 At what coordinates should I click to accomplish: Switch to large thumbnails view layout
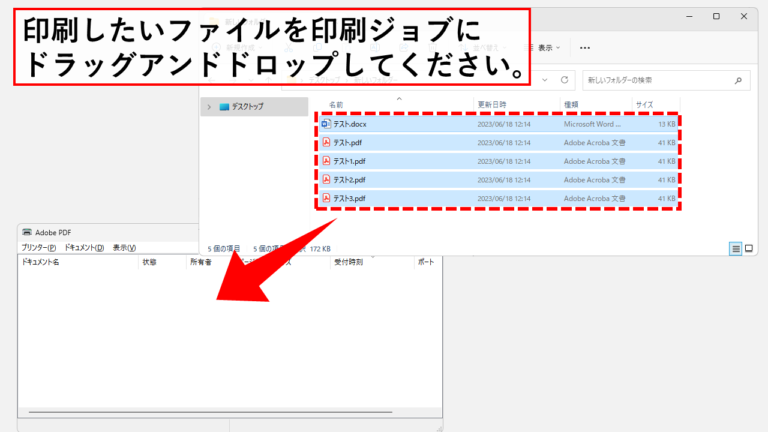click(749, 249)
